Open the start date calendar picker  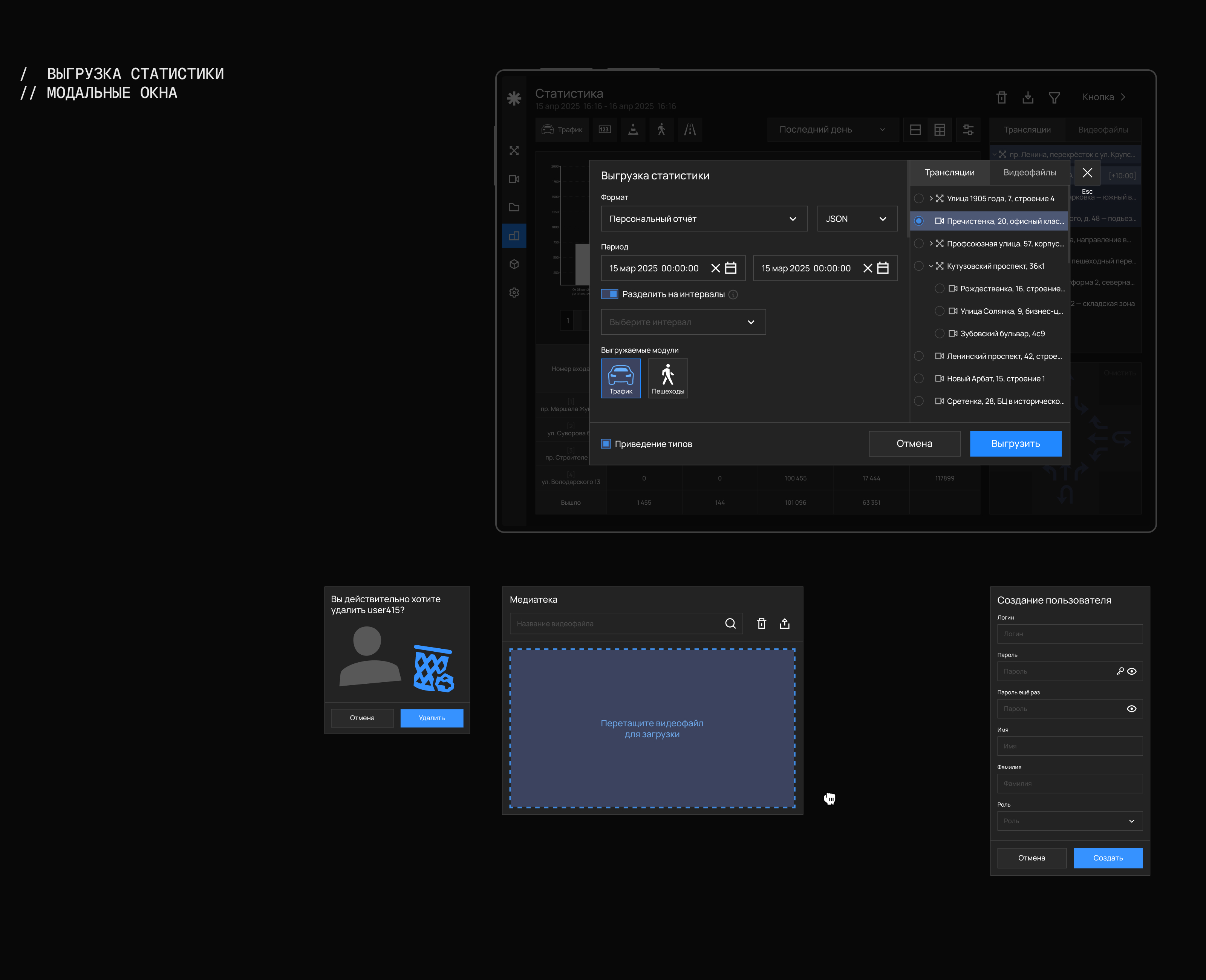[x=730, y=268]
